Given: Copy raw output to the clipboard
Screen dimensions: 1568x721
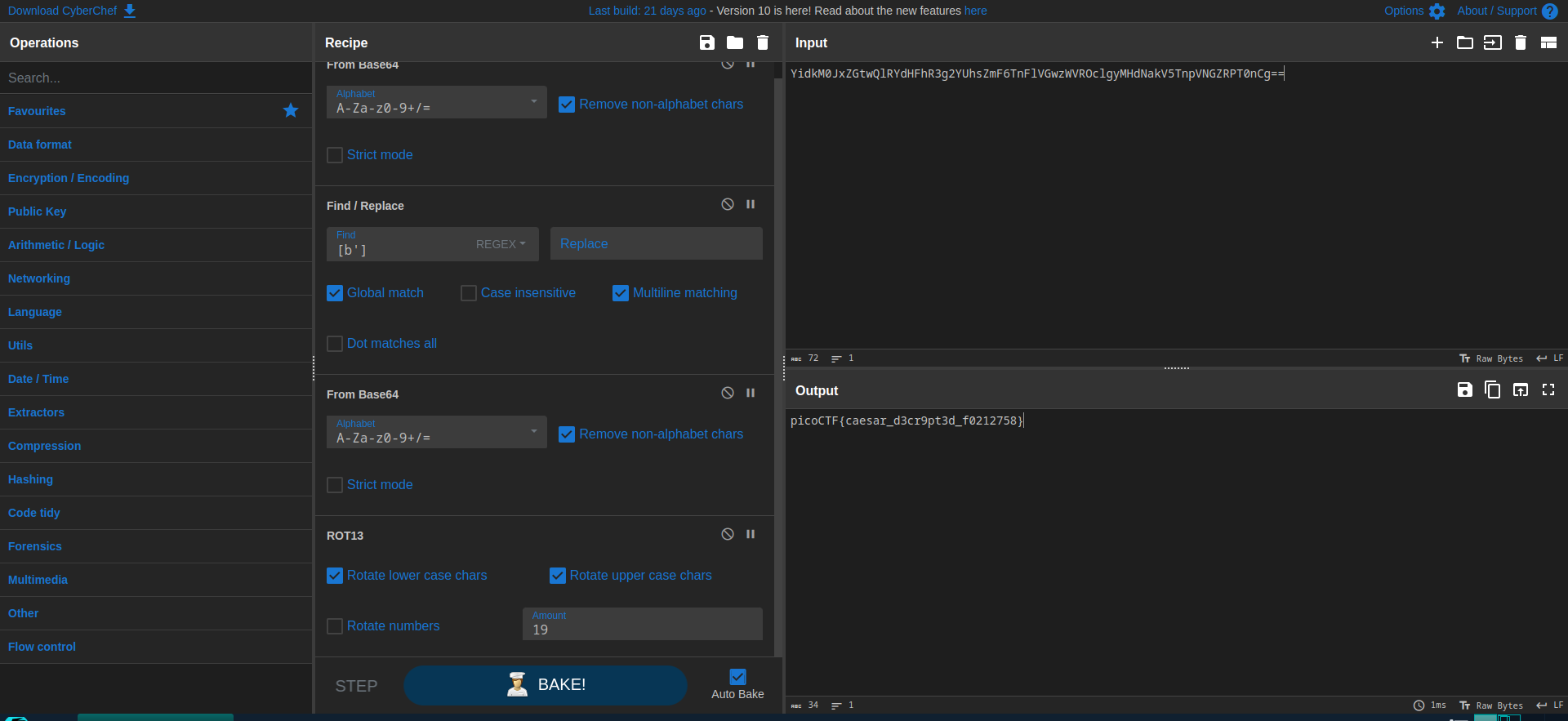Looking at the screenshot, I should [x=1492, y=390].
